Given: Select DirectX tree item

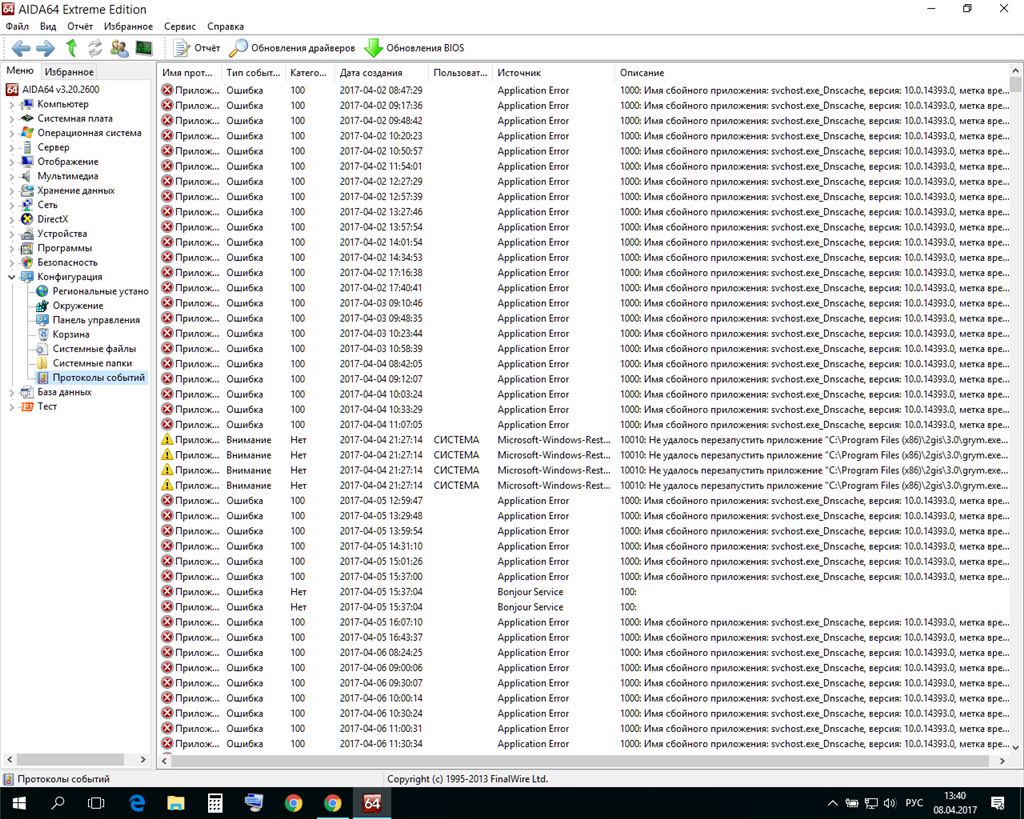Looking at the screenshot, I should click(53, 219).
